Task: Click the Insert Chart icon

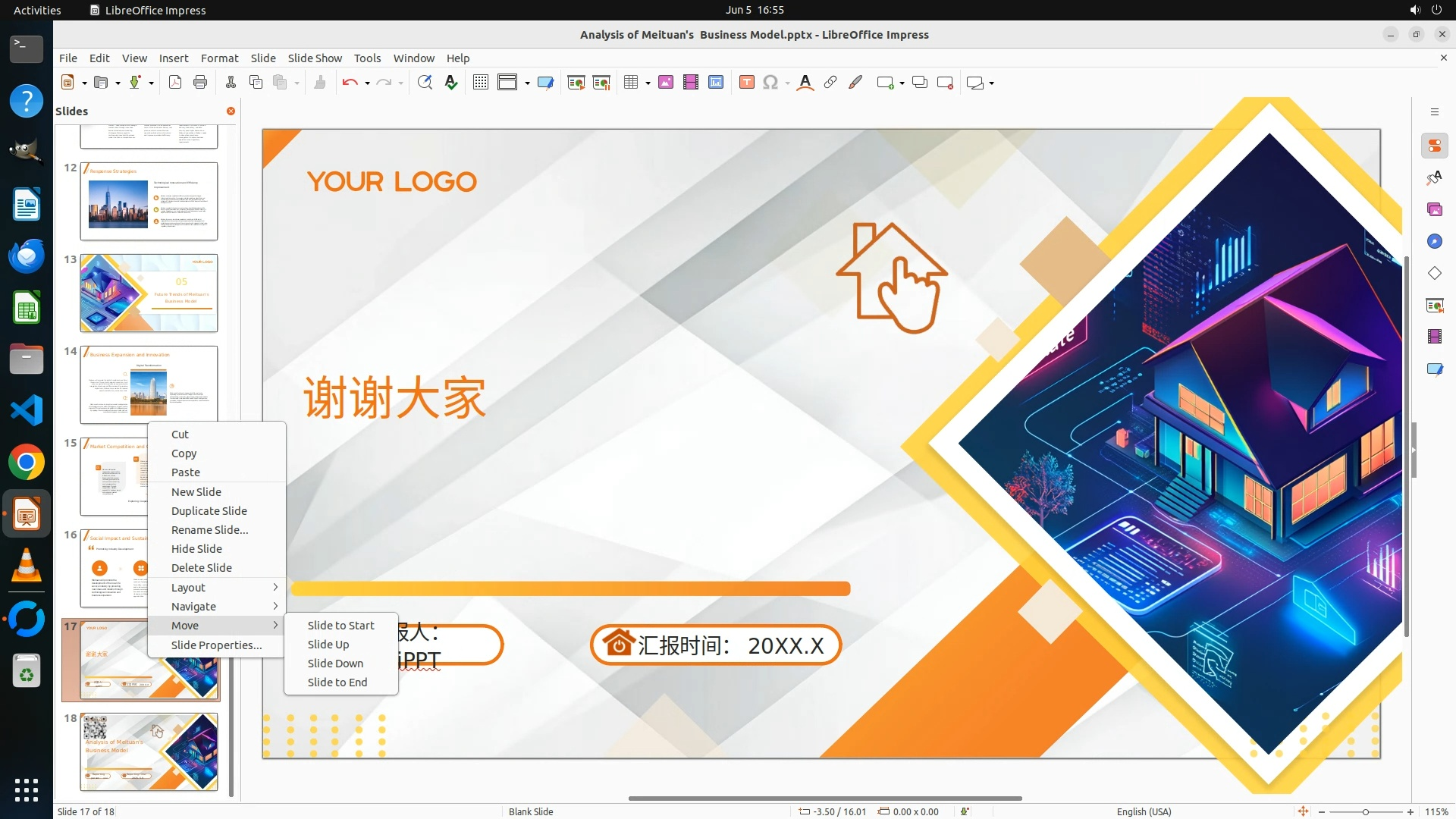Action: 716,83
